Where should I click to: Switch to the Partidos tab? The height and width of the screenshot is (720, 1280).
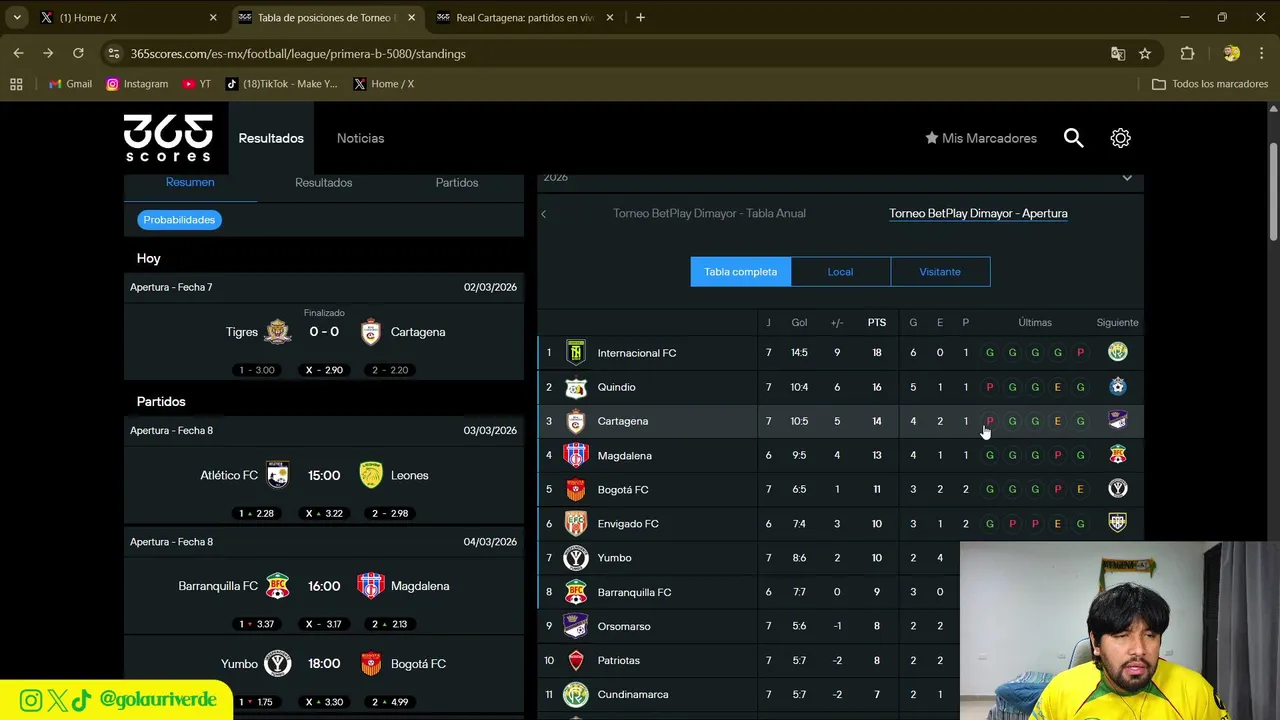(x=457, y=183)
